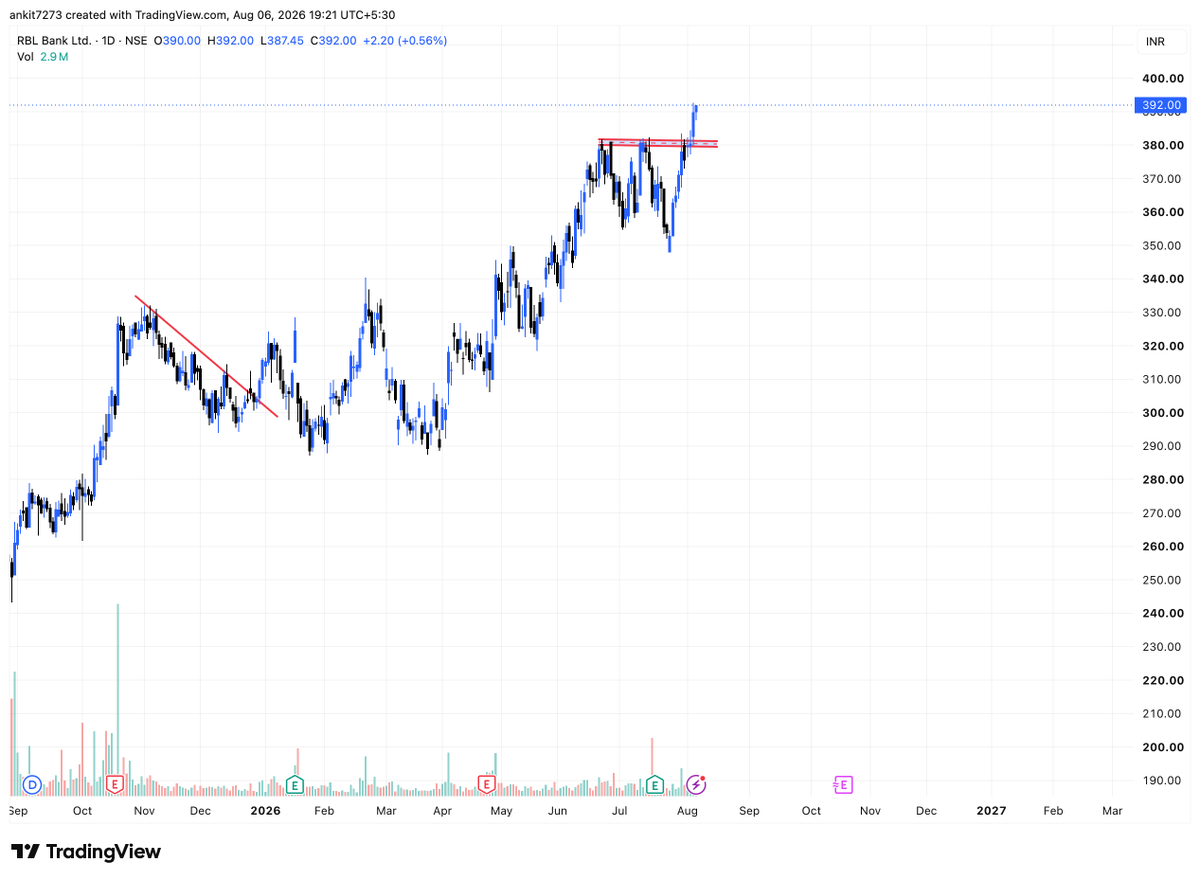Click the Aug label on time axis
This screenshot has height=880, width=1200.
pyautogui.click(x=687, y=811)
